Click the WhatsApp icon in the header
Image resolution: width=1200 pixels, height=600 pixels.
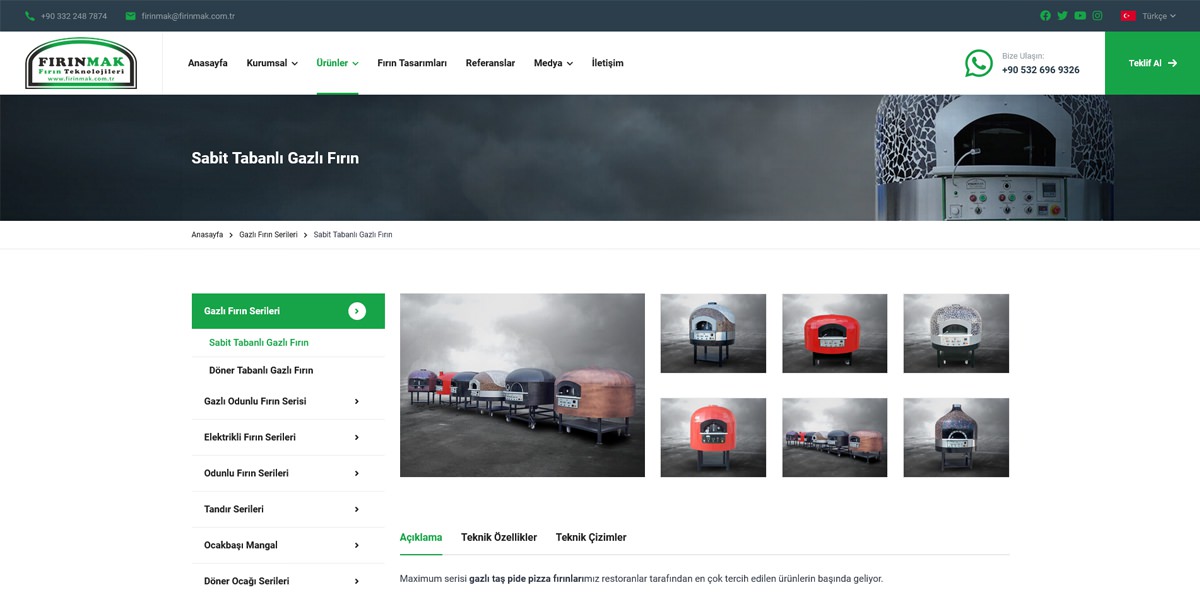click(979, 63)
